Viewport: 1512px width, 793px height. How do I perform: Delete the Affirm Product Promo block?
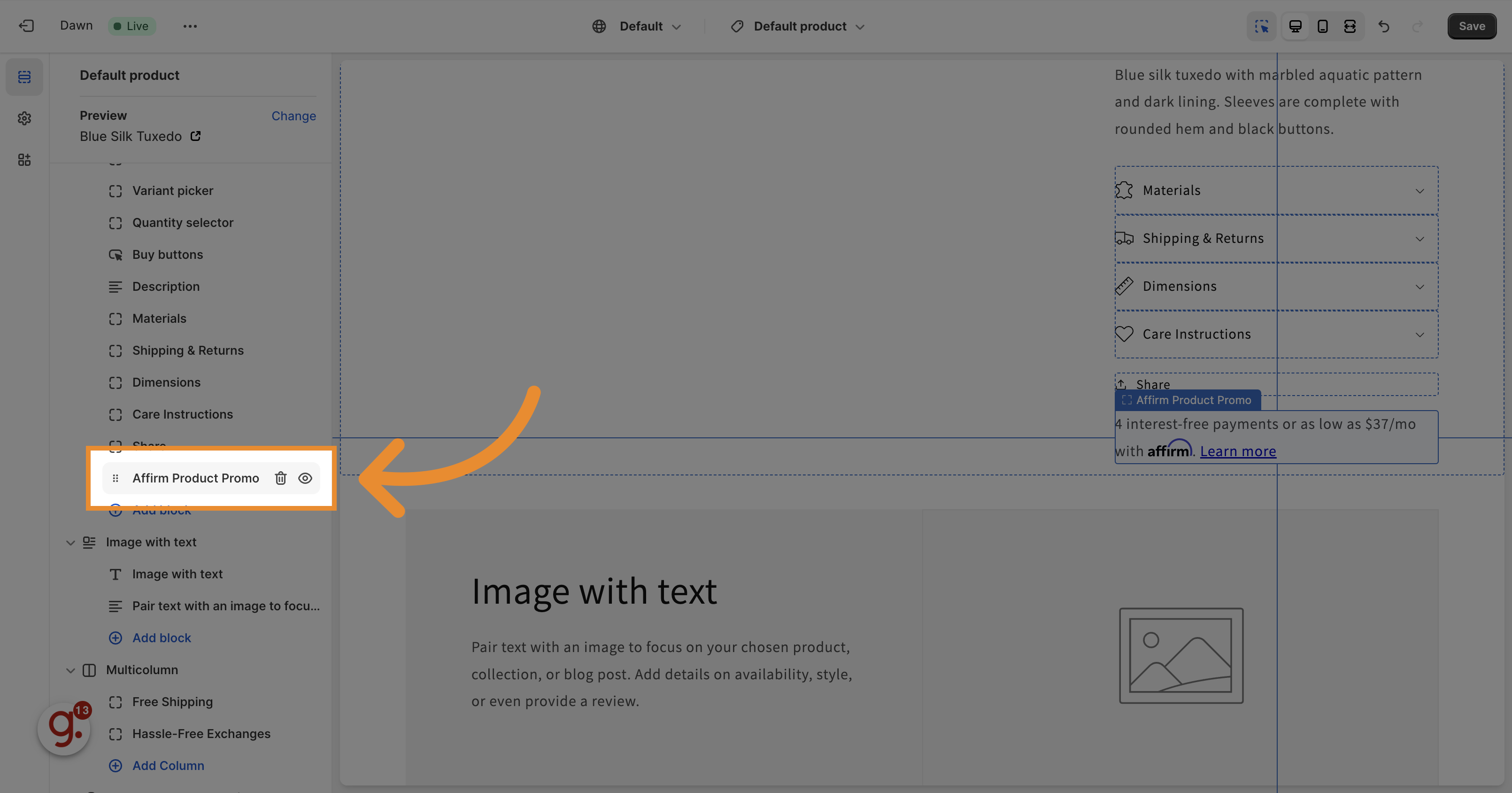pyautogui.click(x=281, y=478)
